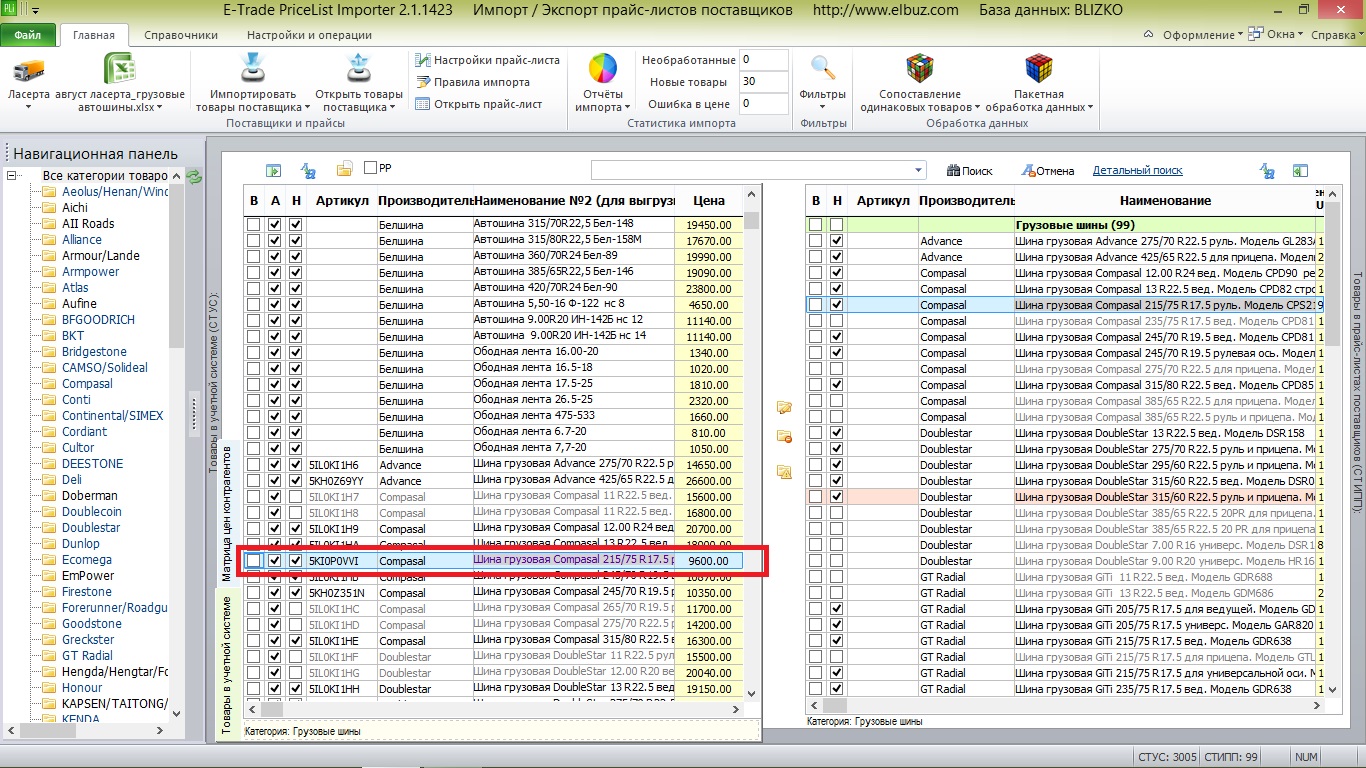Screen dimensions: 1366x768
Task: Click Открыть товары поставщика icon
Action: (358, 68)
